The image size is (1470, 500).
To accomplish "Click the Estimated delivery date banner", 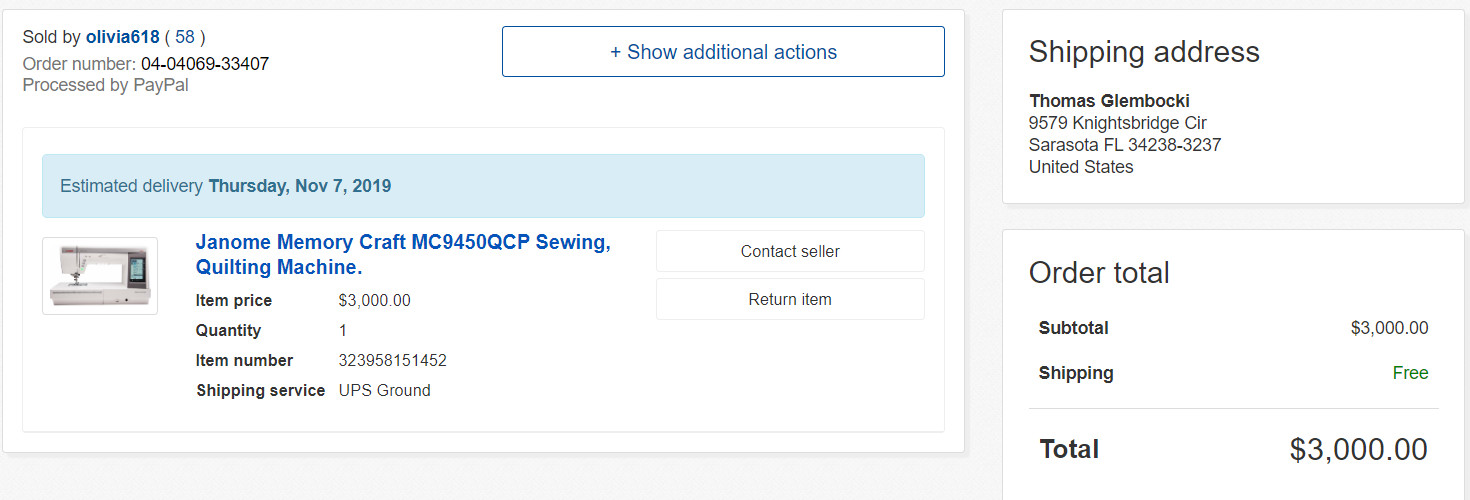I will (x=483, y=186).
